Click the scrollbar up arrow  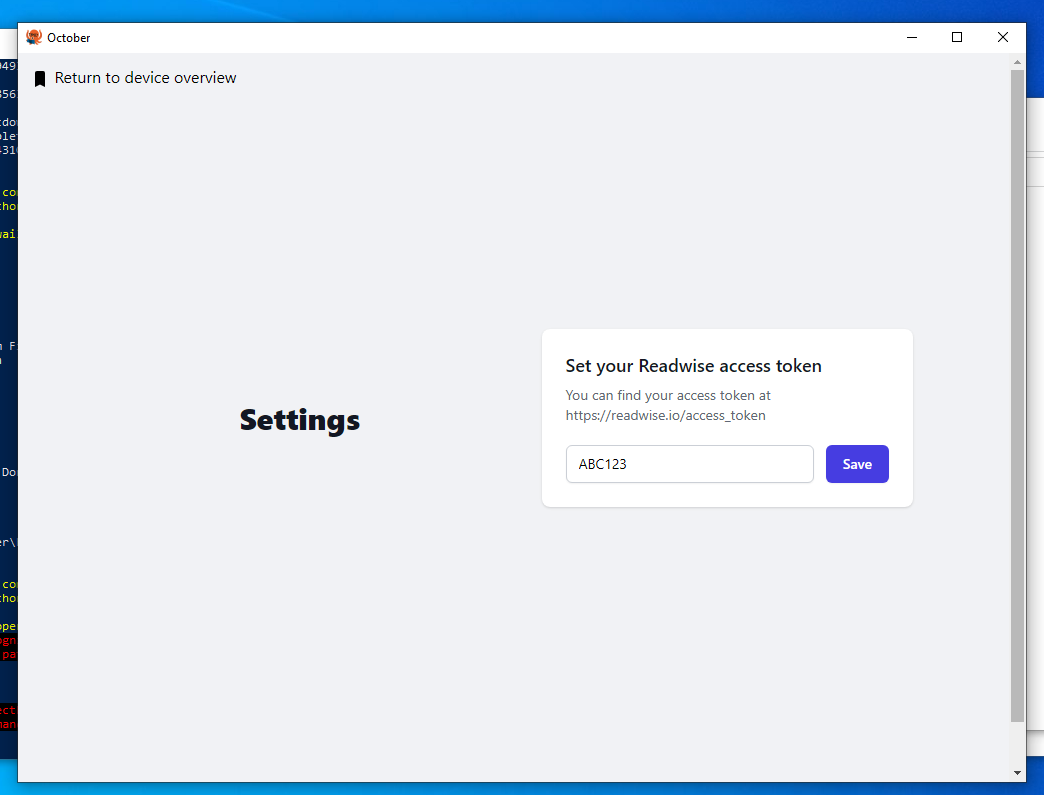[1017, 62]
